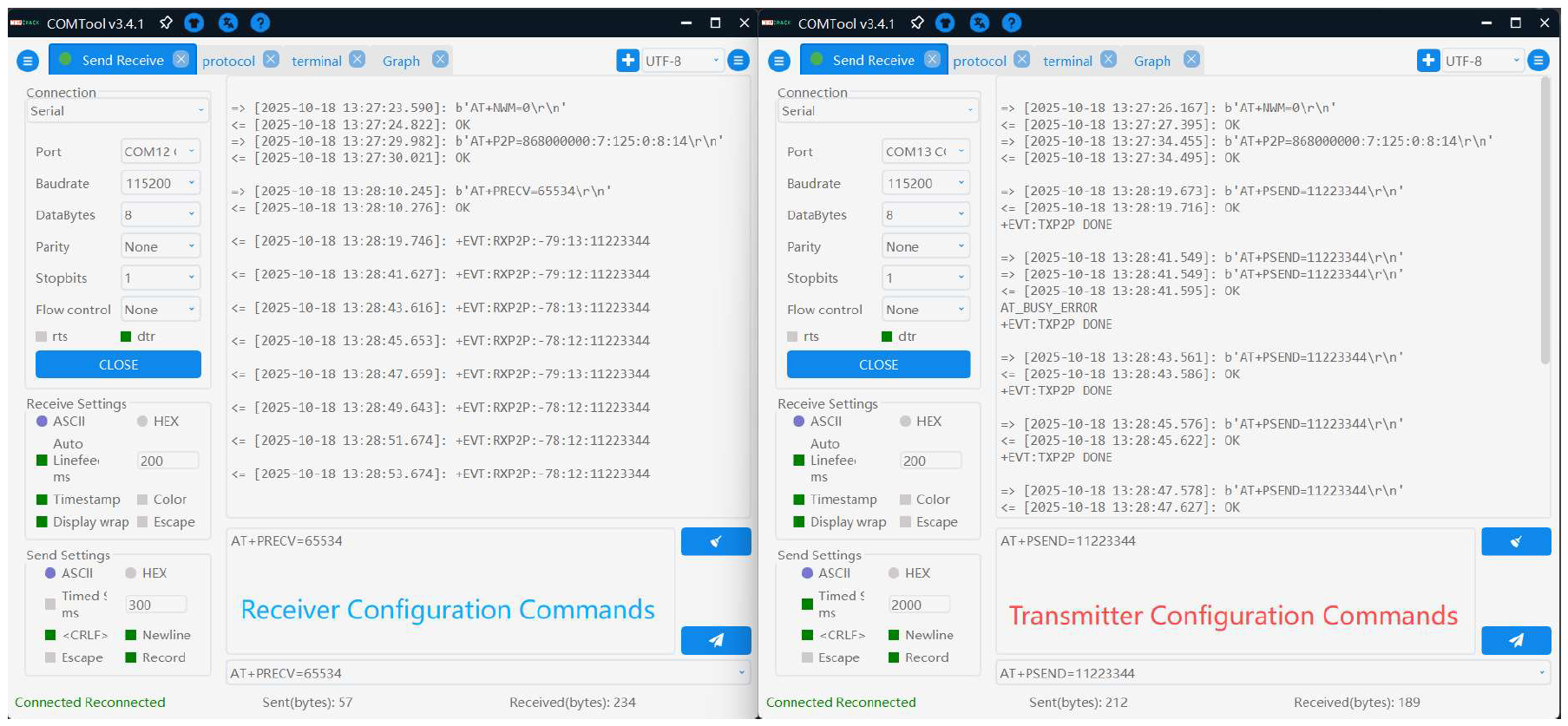Switch to terminal tab in right window

pos(1067,61)
